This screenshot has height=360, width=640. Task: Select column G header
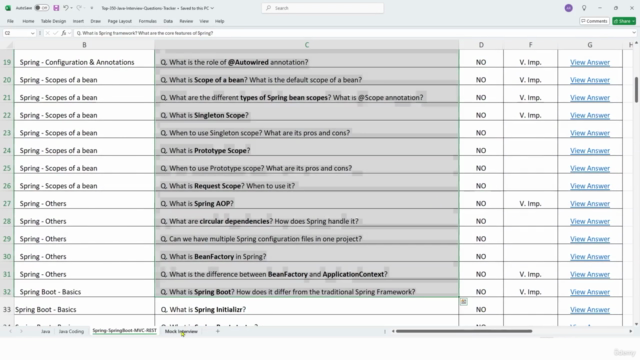pyautogui.click(x=590, y=45)
